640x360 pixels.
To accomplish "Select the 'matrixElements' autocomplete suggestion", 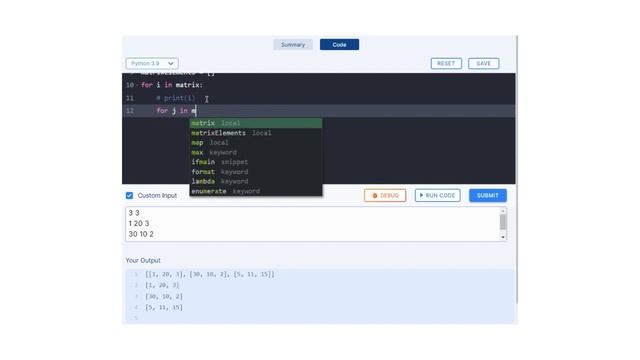I will click(x=256, y=133).
